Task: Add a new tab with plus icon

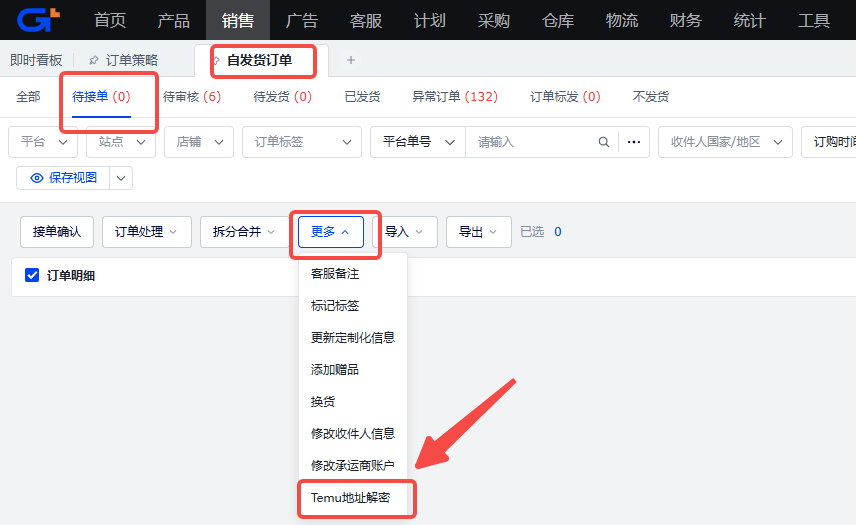Action: 351,60
